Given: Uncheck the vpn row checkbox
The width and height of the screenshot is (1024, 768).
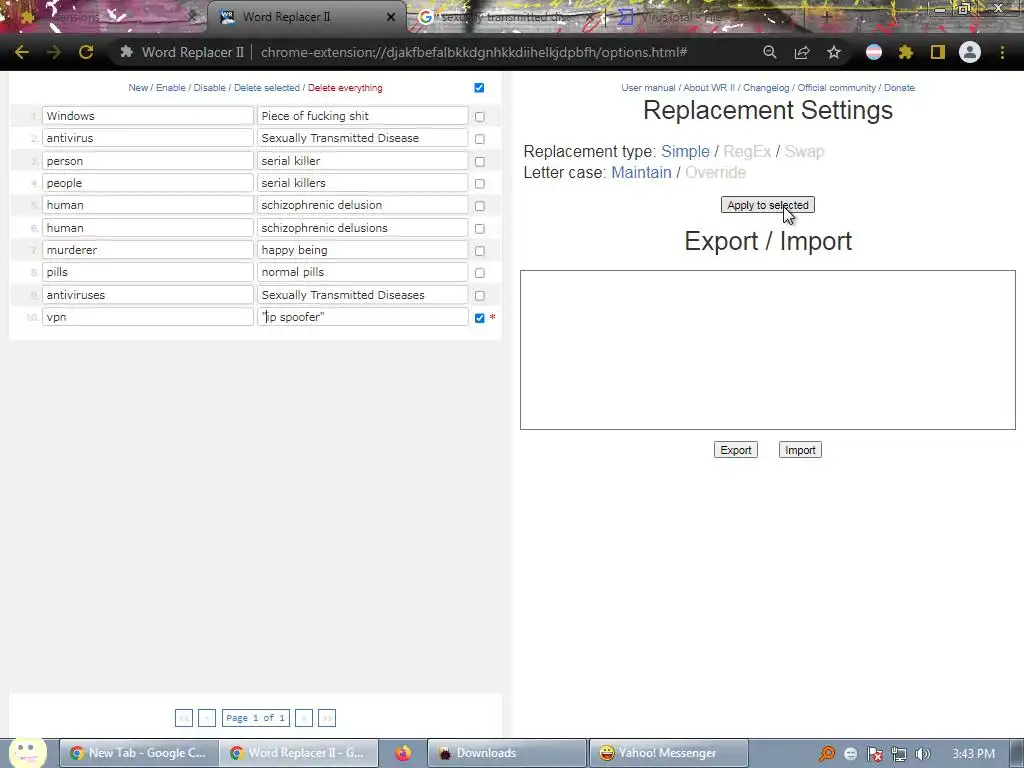Looking at the screenshot, I should (x=480, y=318).
